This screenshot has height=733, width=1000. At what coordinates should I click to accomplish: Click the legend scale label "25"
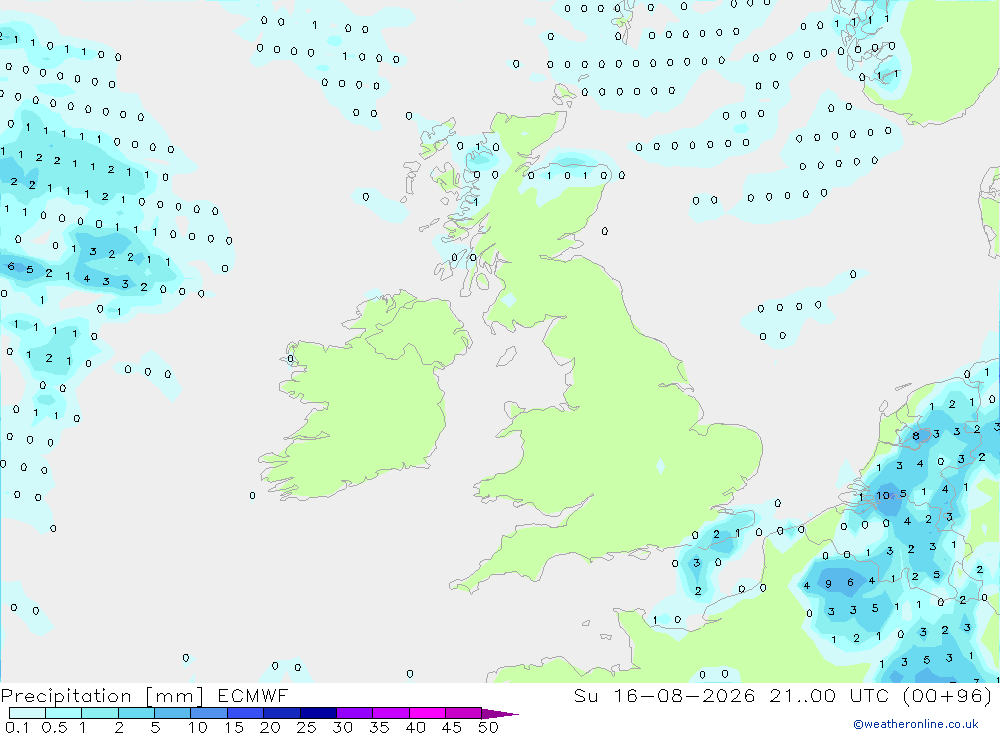(x=306, y=727)
